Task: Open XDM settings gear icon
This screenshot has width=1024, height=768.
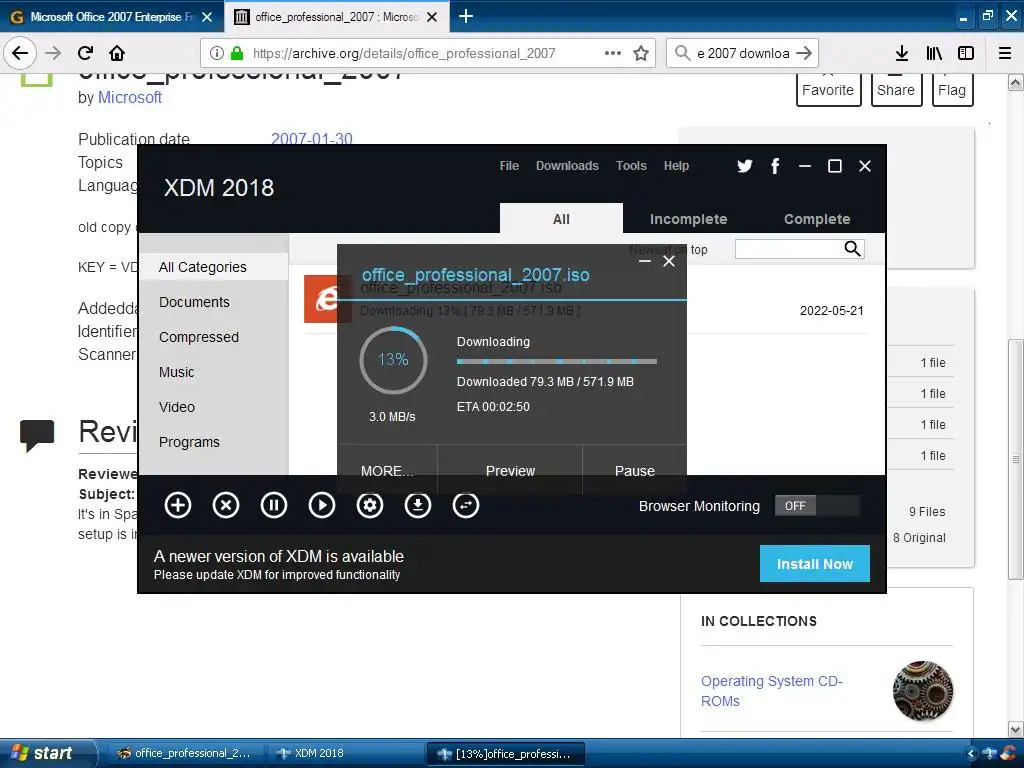Action: [x=370, y=505]
